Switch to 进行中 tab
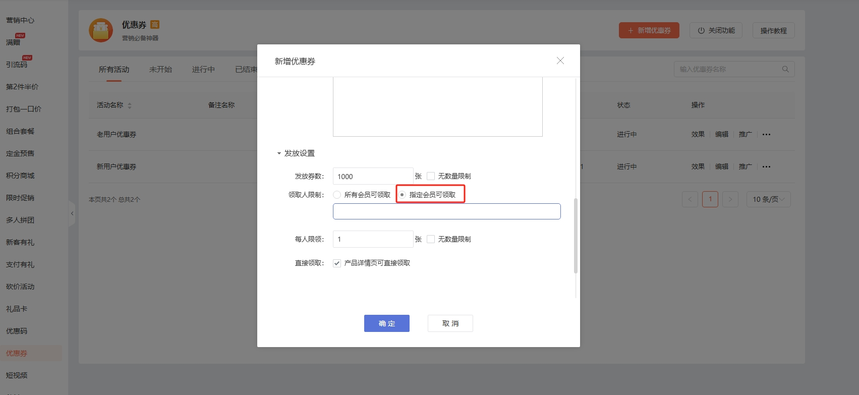This screenshot has height=395, width=859. [x=203, y=70]
